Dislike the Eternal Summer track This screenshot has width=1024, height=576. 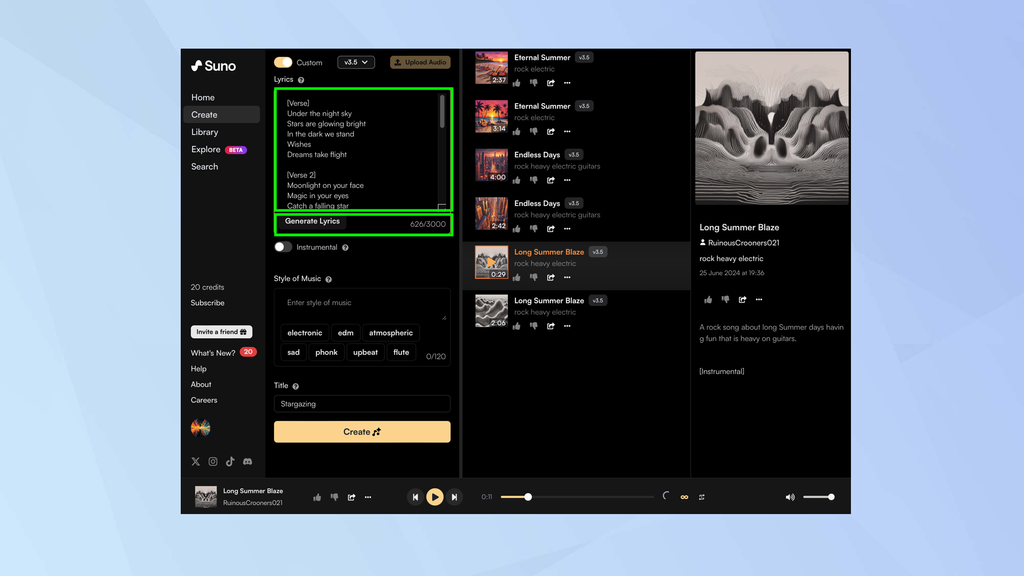[x=532, y=84]
